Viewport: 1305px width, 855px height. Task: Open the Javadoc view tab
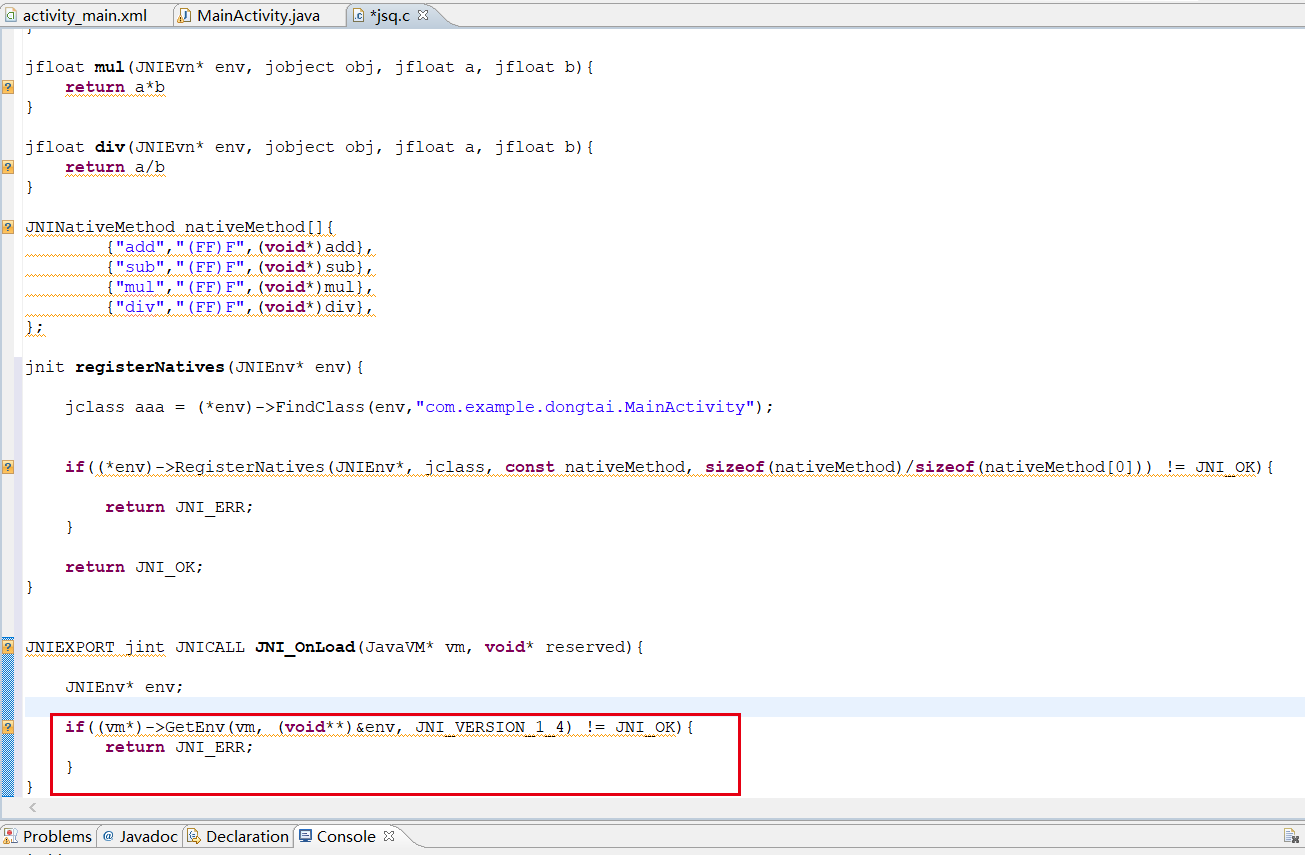pyautogui.click(x=139, y=836)
